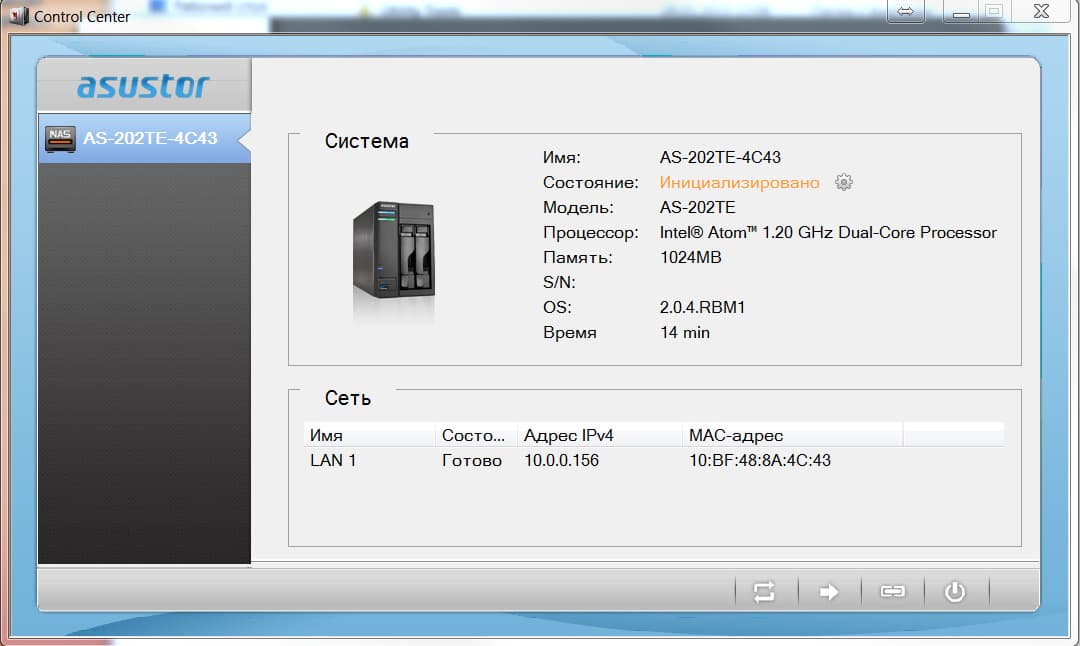Screen dimensions: 1080x646
Task: Click MAC address 10:BF:48:8A:4C:43
Action: (x=760, y=461)
